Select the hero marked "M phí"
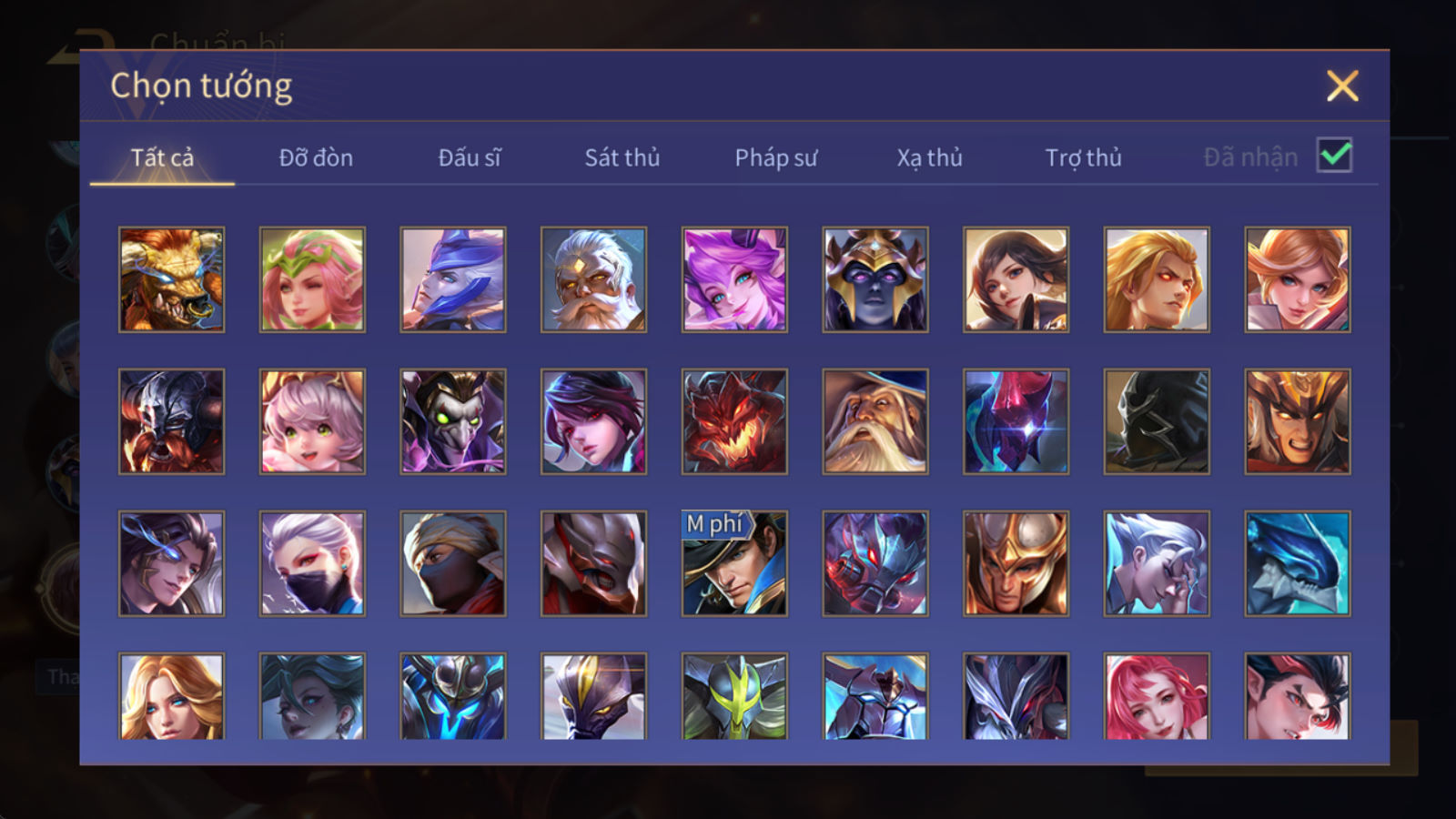This screenshot has width=1456, height=819. pos(734,563)
